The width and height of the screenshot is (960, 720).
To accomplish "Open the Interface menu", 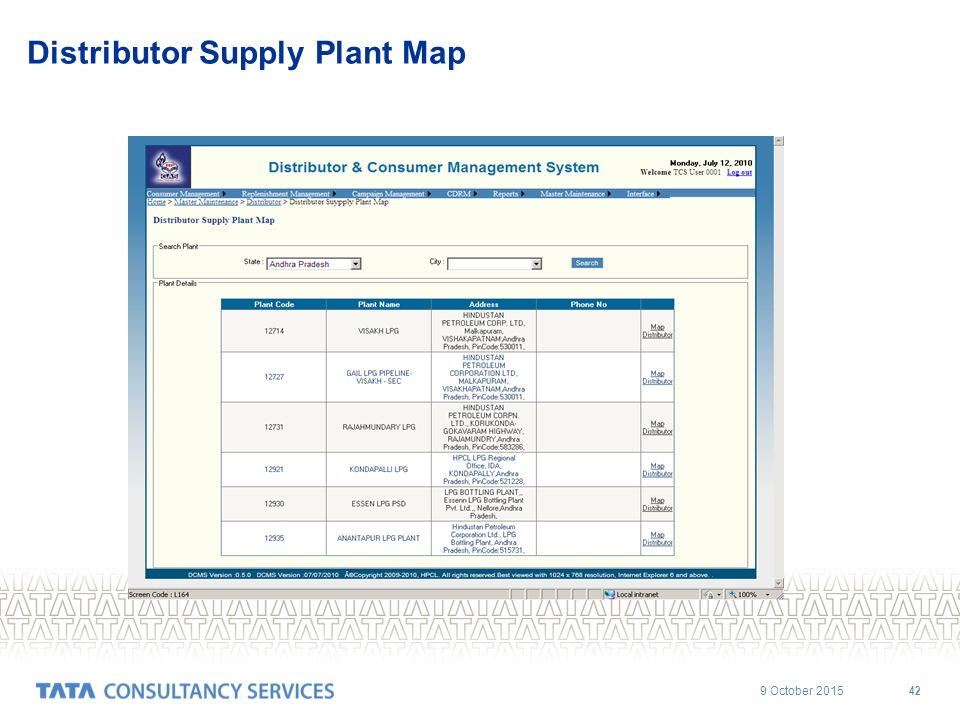I will pyautogui.click(x=643, y=194).
